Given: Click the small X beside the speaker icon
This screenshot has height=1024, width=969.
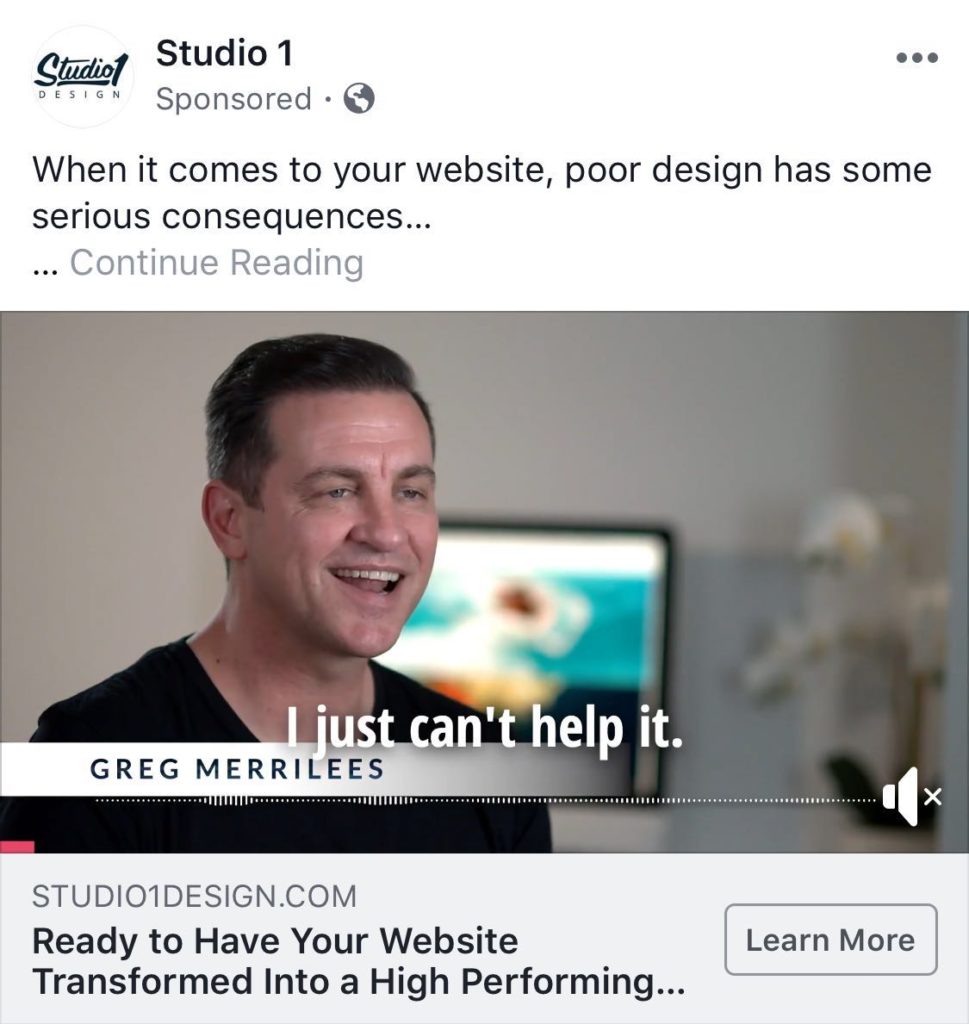Looking at the screenshot, I should [x=933, y=797].
